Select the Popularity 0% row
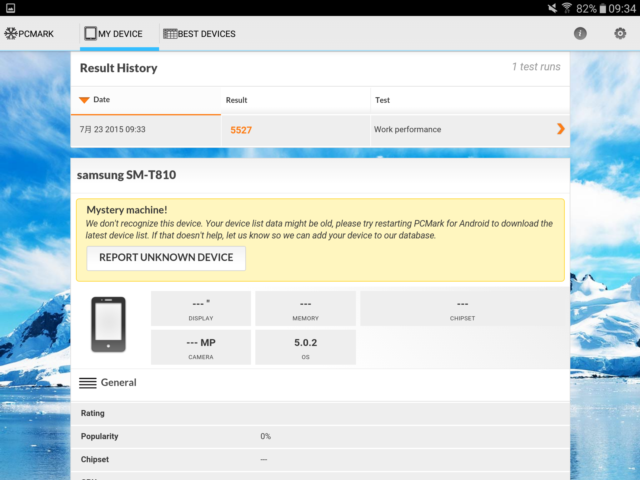The image size is (640, 480). [320, 436]
